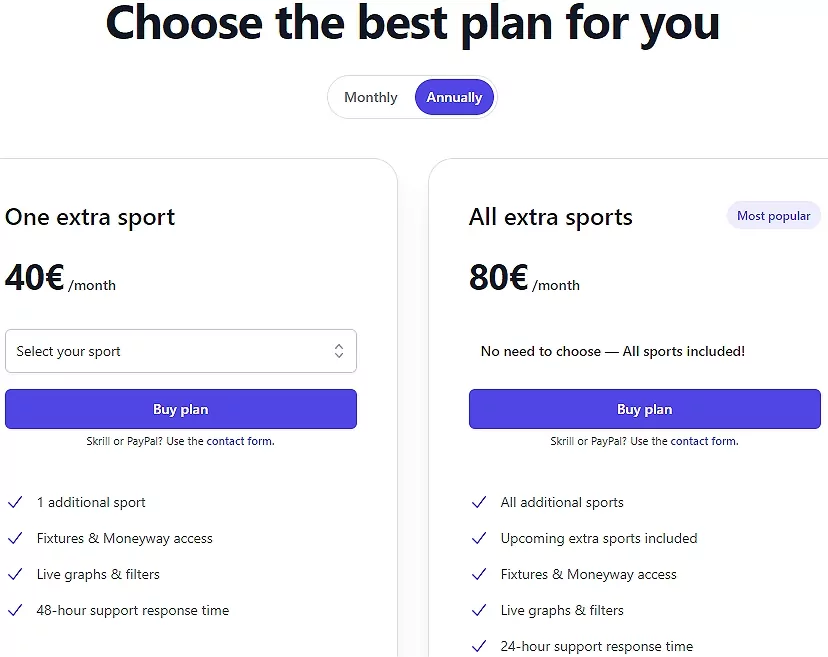Click Buy plan for One extra sport

(181, 409)
